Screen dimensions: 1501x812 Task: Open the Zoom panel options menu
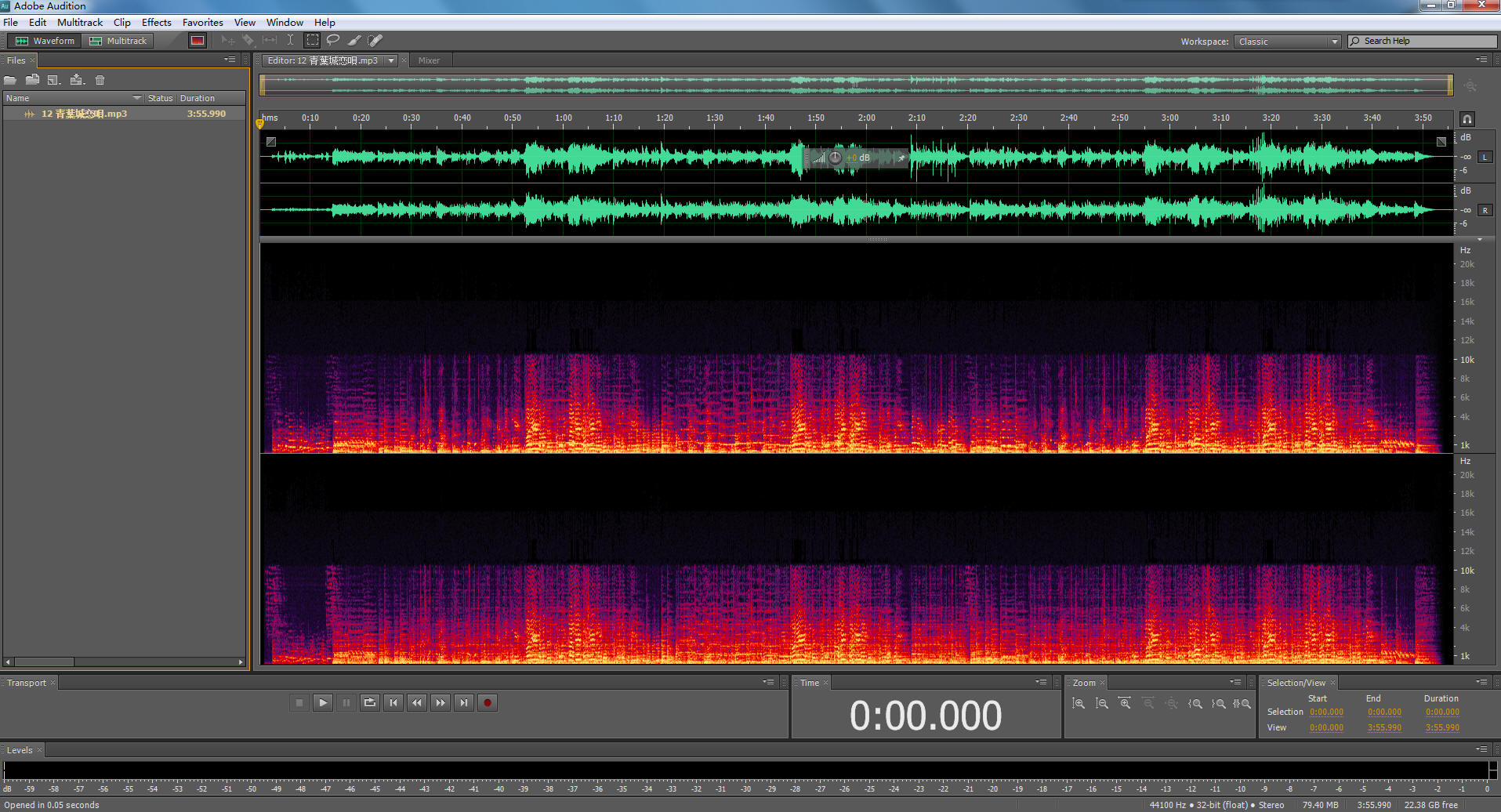pos(1236,682)
